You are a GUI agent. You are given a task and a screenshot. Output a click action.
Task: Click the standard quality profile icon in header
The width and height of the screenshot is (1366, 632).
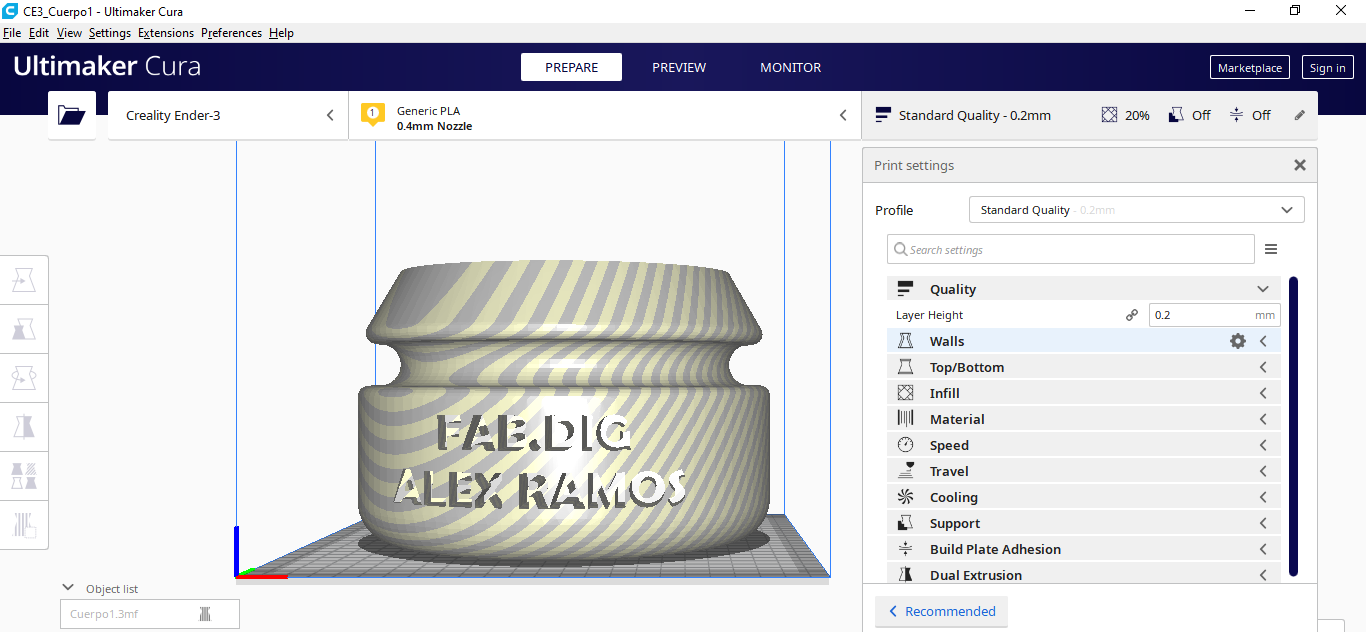[x=883, y=115]
